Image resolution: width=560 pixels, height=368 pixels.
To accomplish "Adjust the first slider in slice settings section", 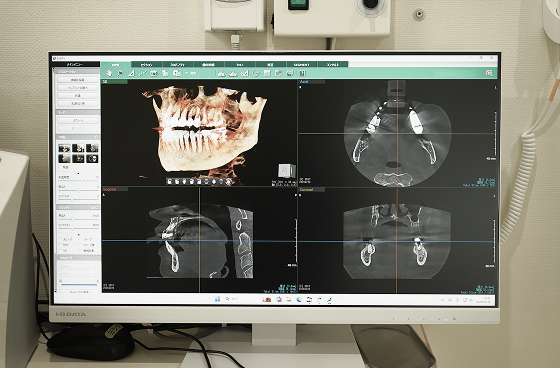I will coord(78,220).
